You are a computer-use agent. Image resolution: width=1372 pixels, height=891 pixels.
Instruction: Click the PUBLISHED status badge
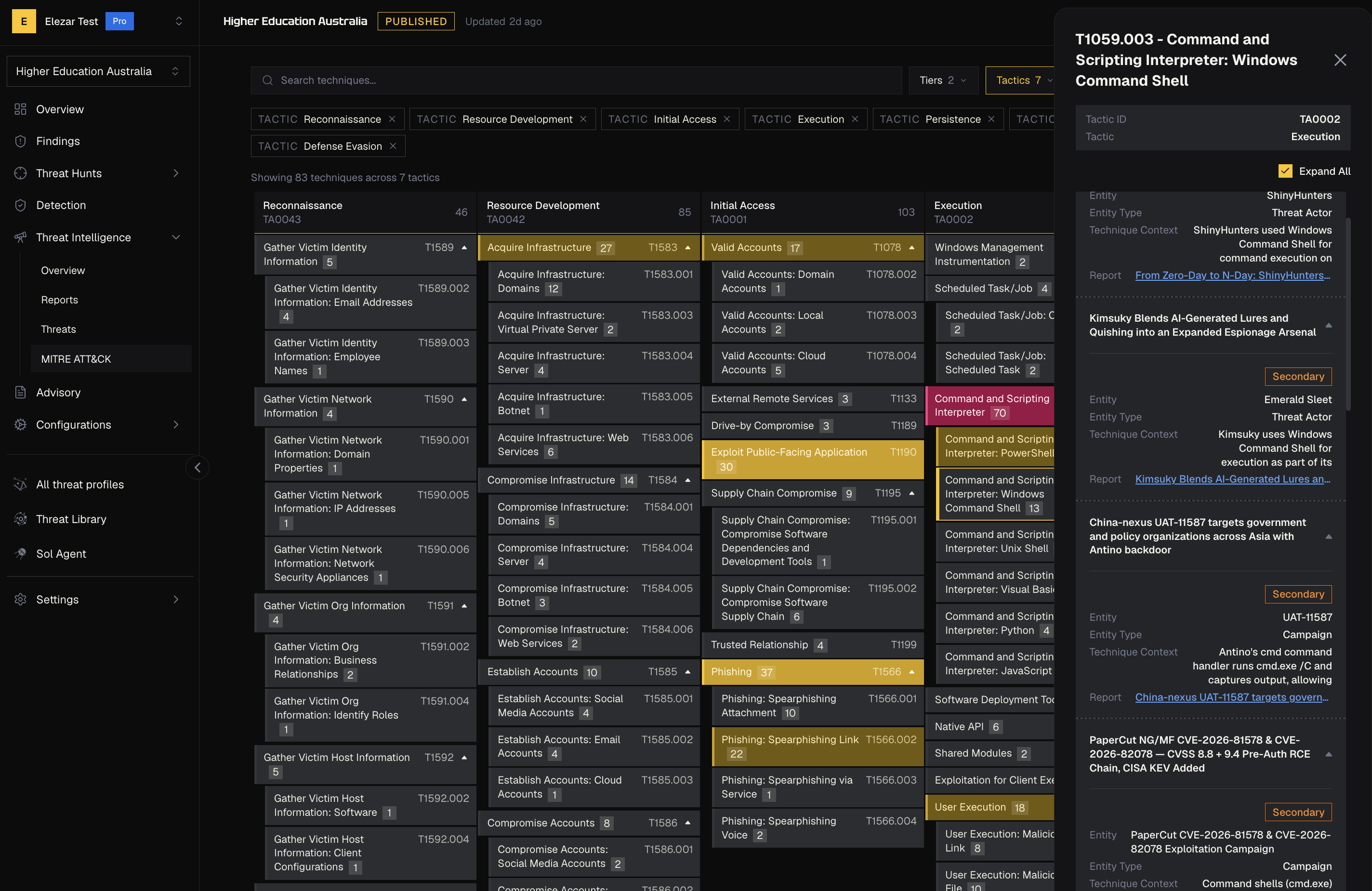416,21
